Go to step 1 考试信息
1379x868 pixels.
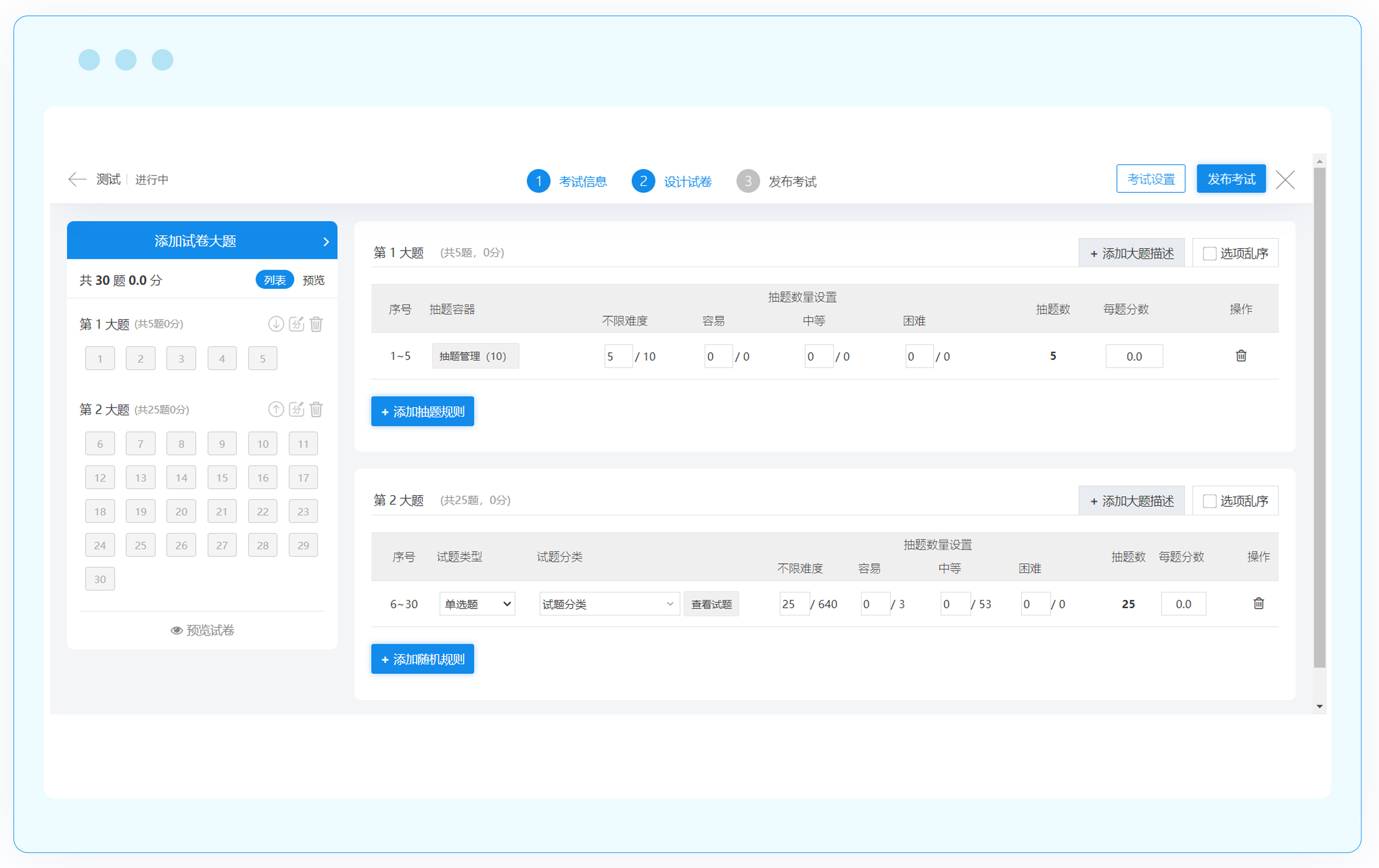(567, 182)
